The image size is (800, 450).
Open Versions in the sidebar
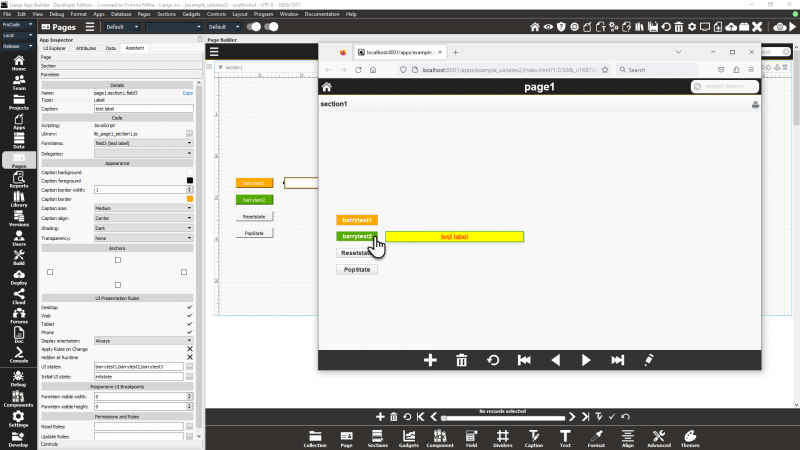coord(19,218)
